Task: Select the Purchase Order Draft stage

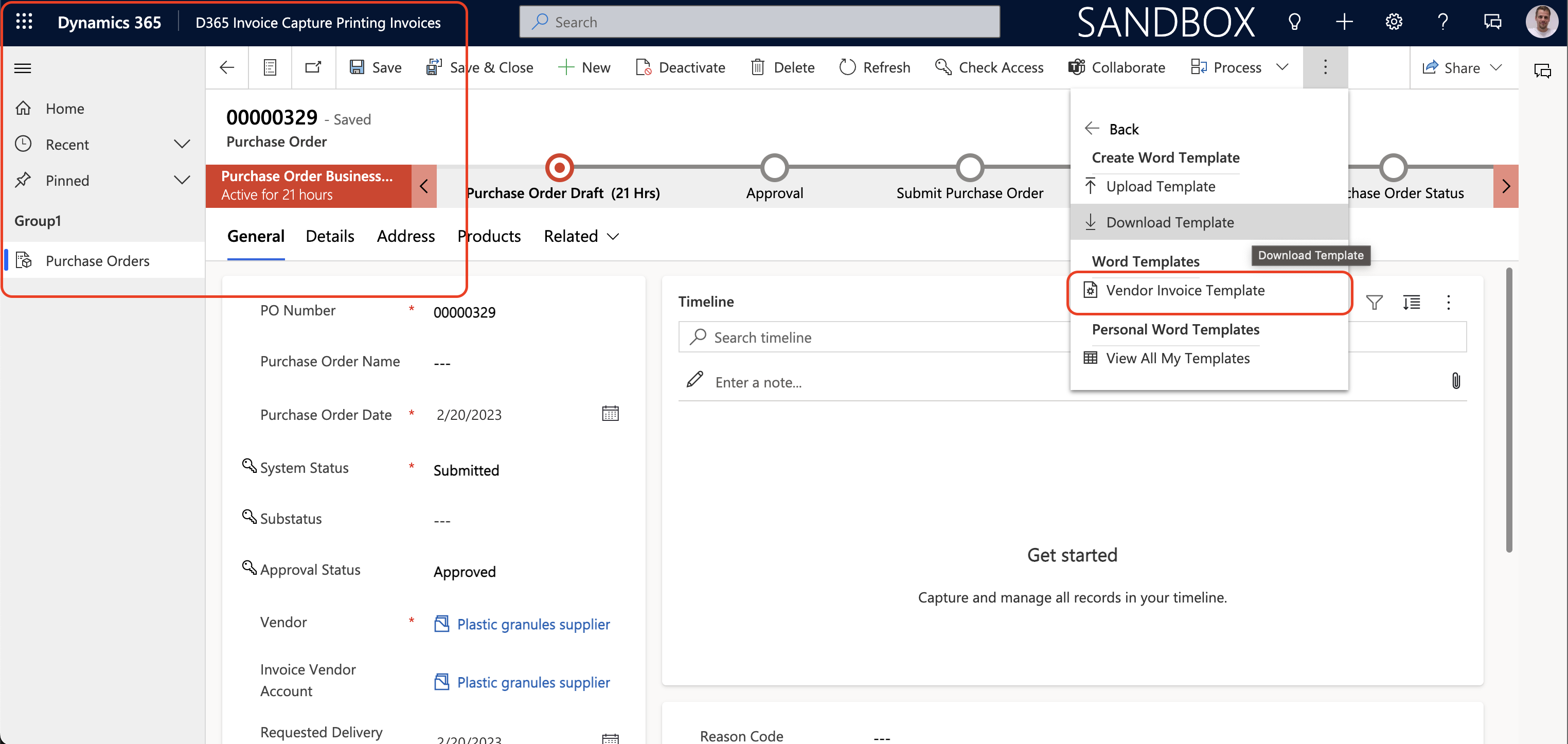Action: pyautogui.click(x=559, y=167)
